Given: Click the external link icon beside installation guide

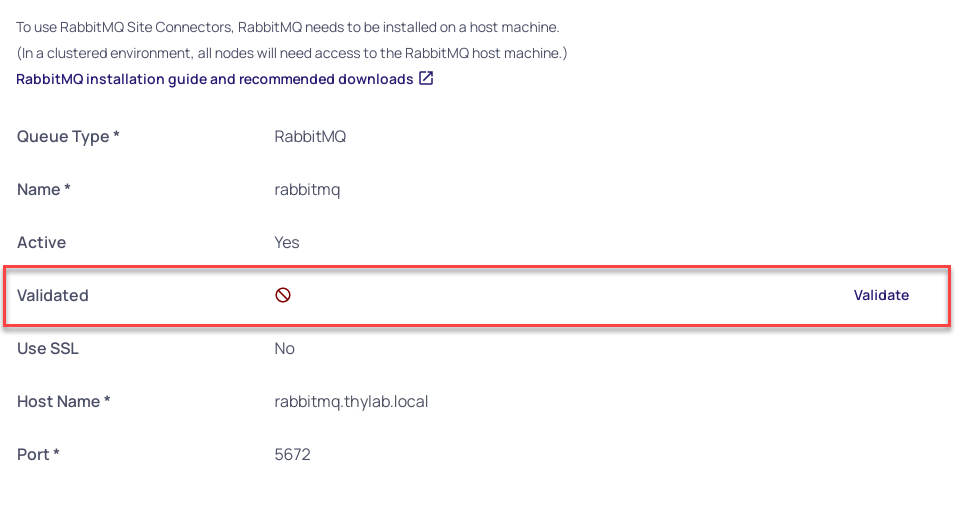Looking at the screenshot, I should [426, 79].
